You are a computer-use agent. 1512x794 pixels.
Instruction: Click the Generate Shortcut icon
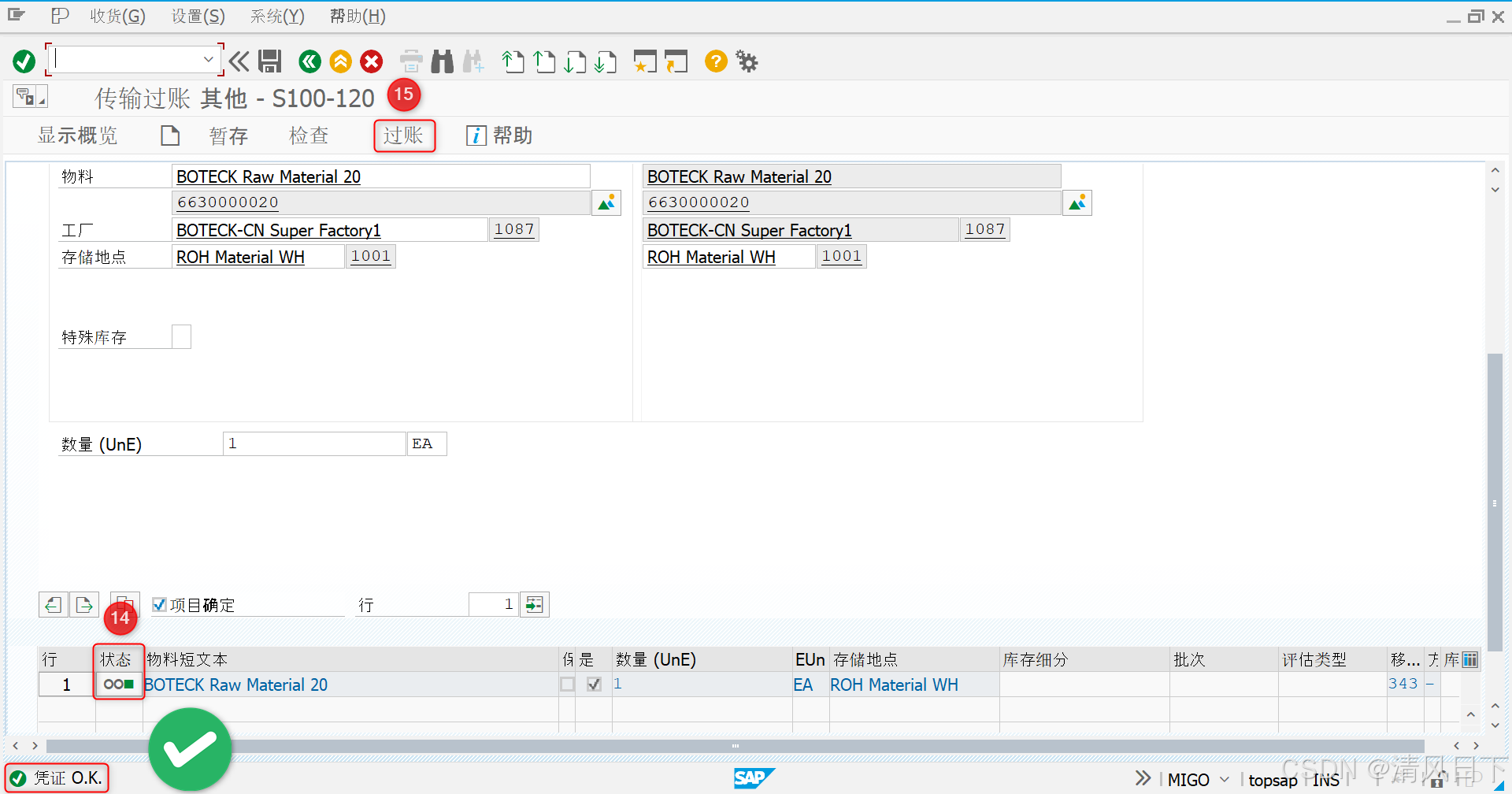click(676, 61)
